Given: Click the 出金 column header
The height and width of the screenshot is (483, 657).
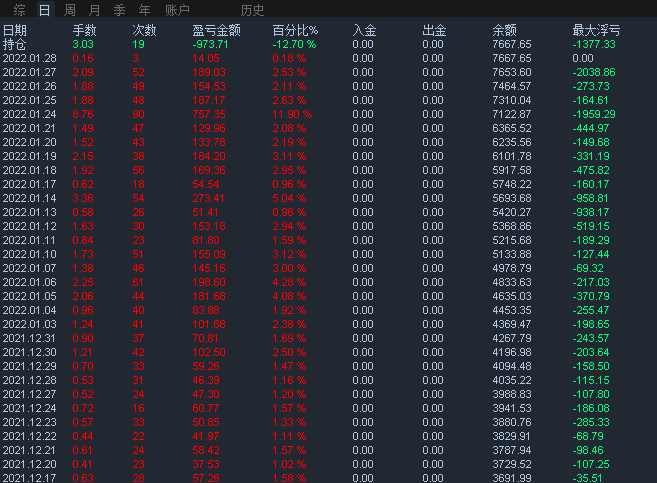Looking at the screenshot, I should [435, 30].
